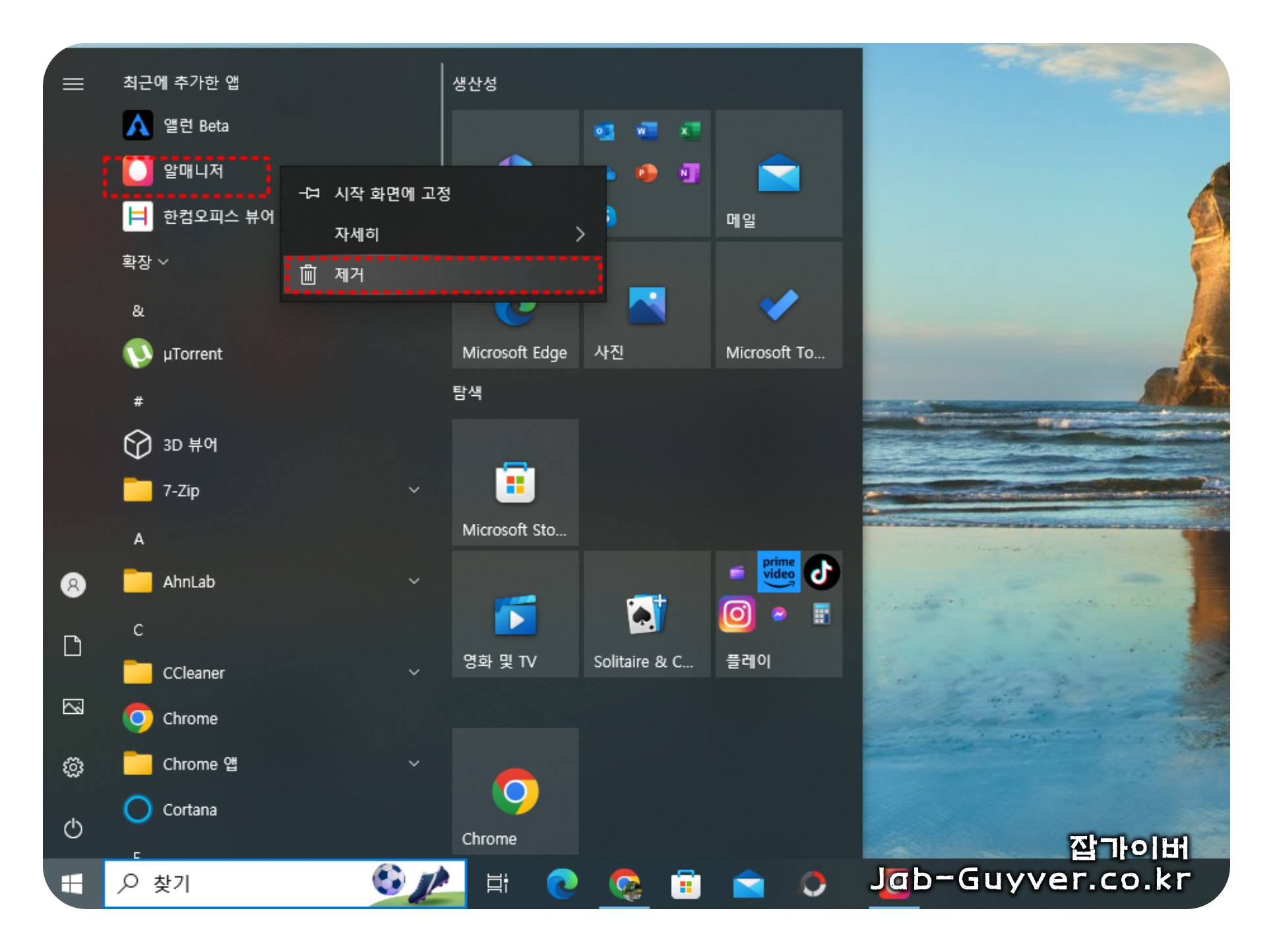The height and width of the screenshot is (952, 1273).
Task: Open Settings gear in left sidebar
Action: (x=73, y=768)
